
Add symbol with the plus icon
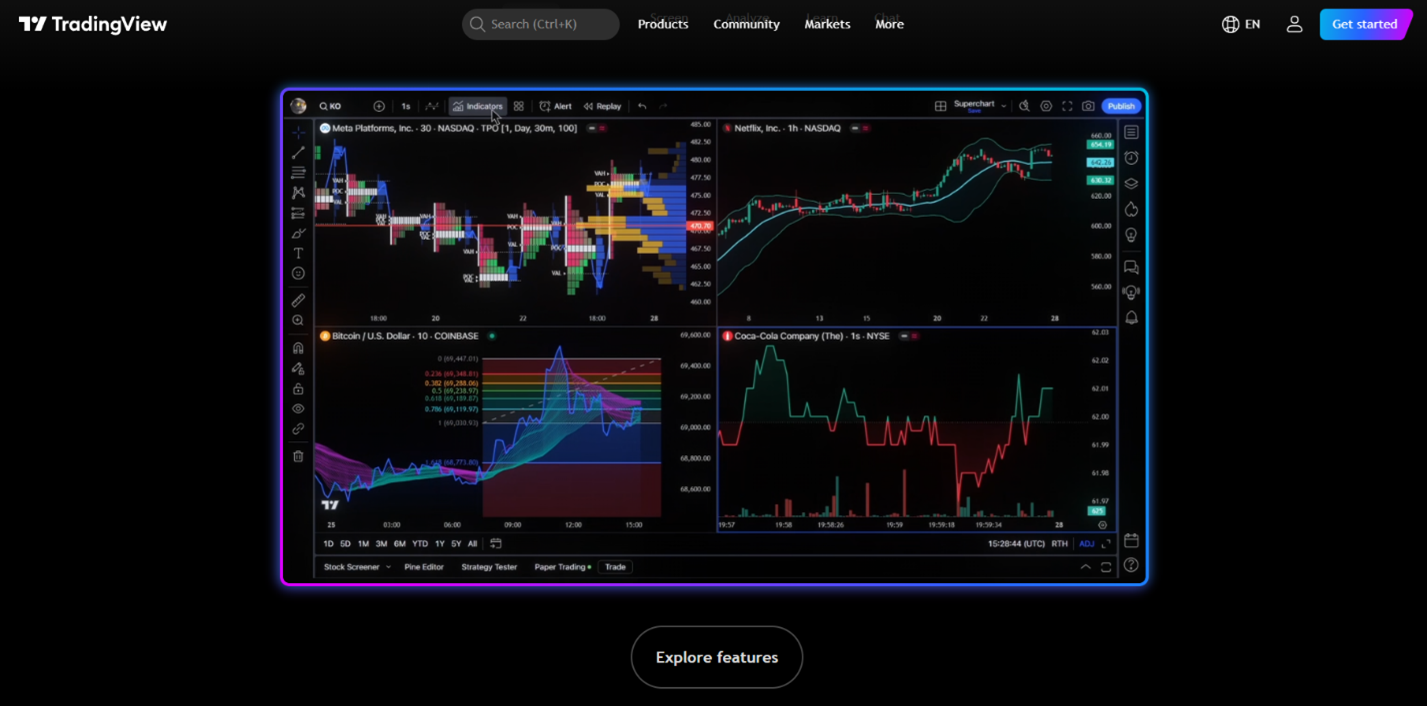[x=379, y=106]
